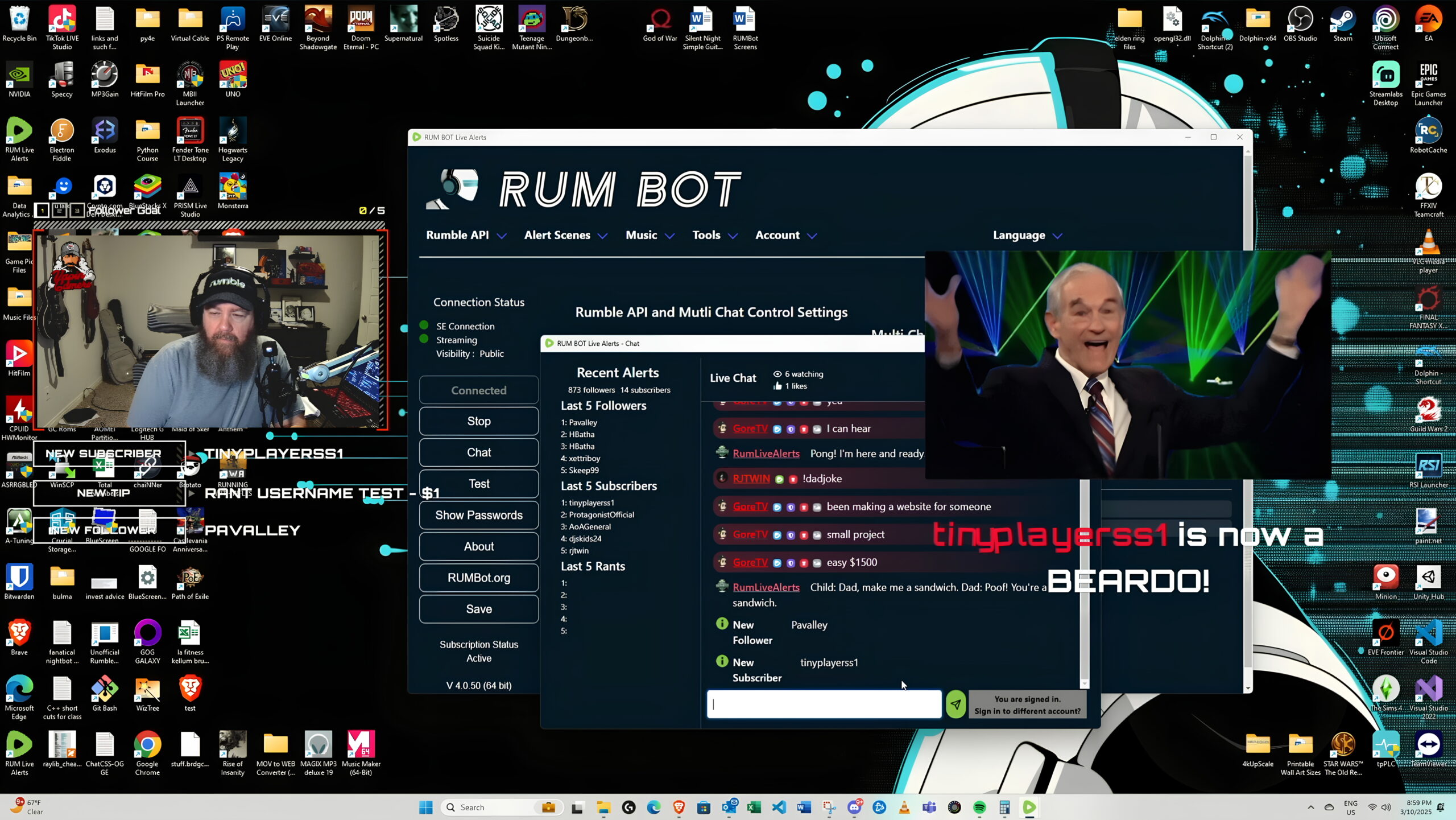Screen dimensions: 1456x820
Task: Click the Show Passwords button
Action: 478,515
